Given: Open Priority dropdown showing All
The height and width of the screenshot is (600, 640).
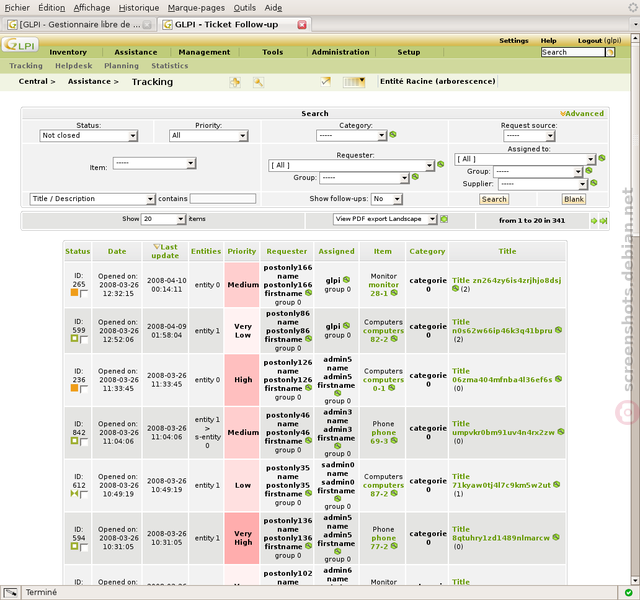Looking at the screenshot, I should [x=209, y=136].
